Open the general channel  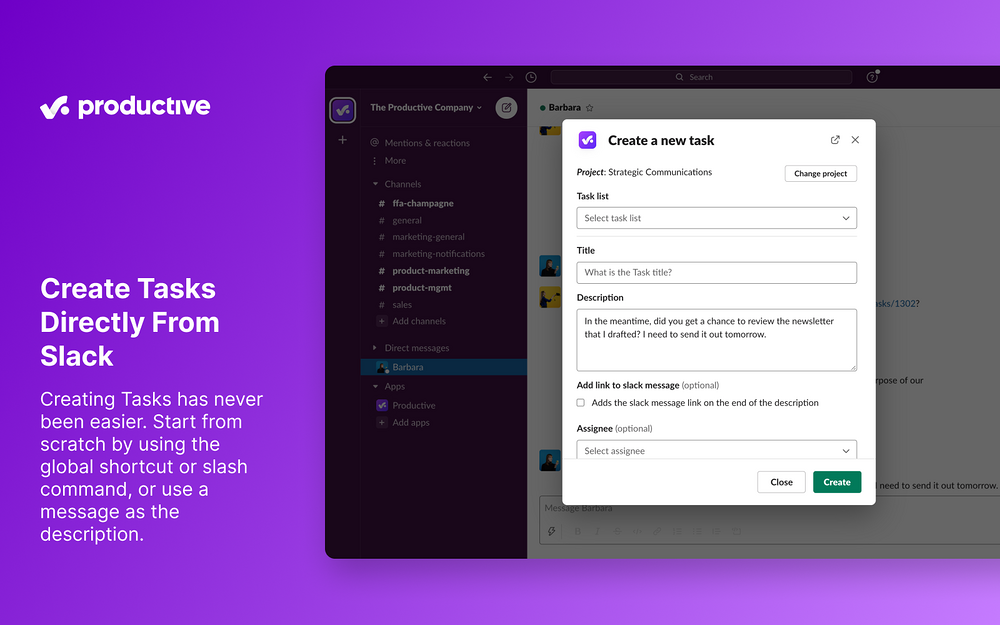[407, 220]
